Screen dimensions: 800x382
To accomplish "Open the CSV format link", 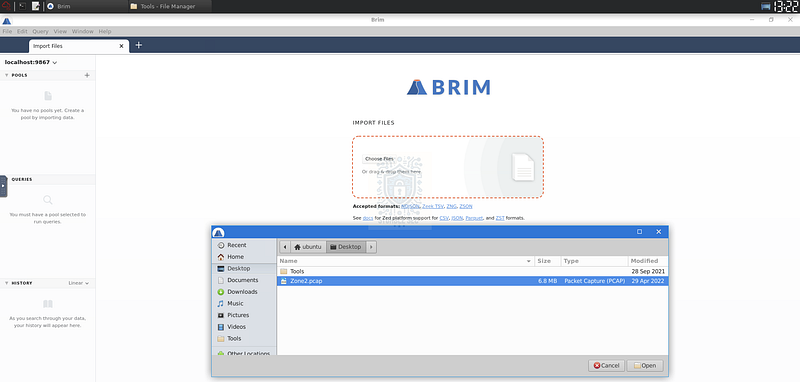I will (x=443, y=218).
